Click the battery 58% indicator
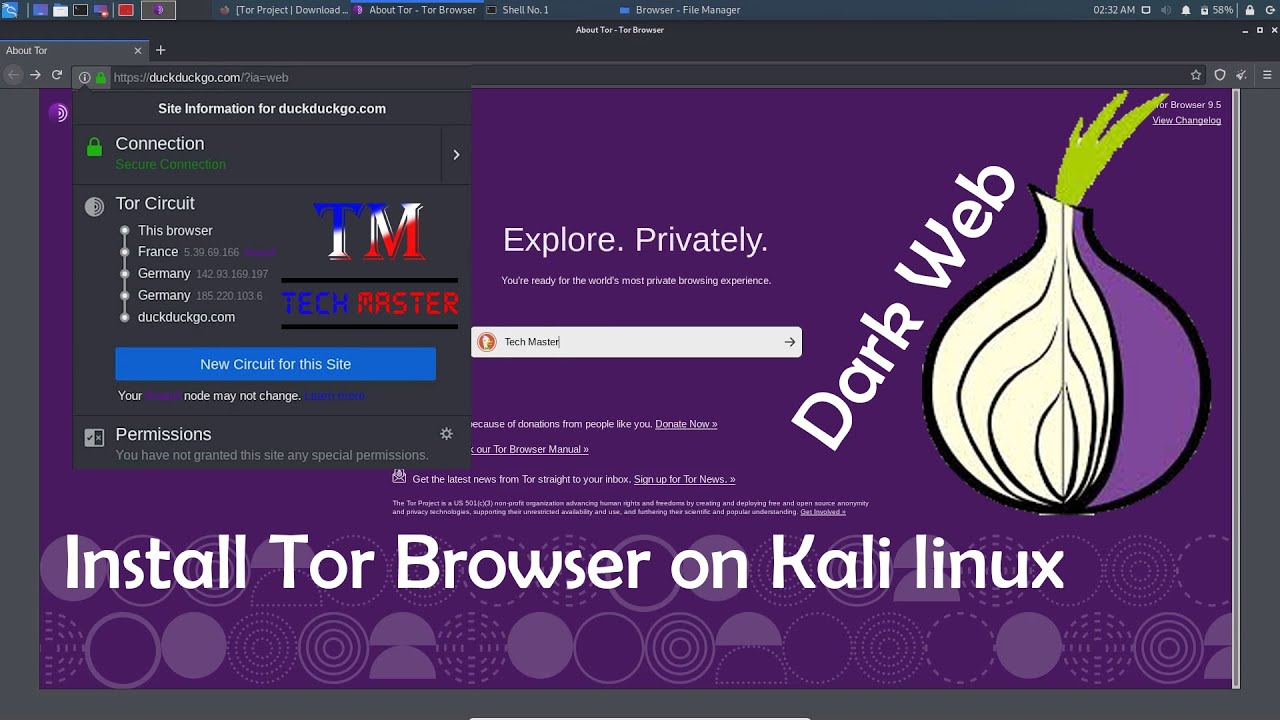1280x720 pixels. (1217, 10)
